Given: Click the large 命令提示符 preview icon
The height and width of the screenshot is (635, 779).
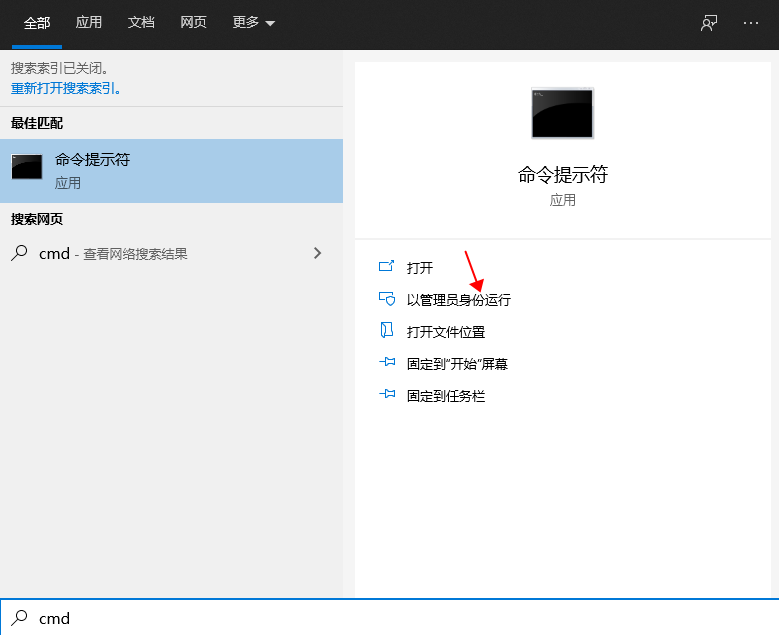Looking at the screenshot, I should point(562,113).
